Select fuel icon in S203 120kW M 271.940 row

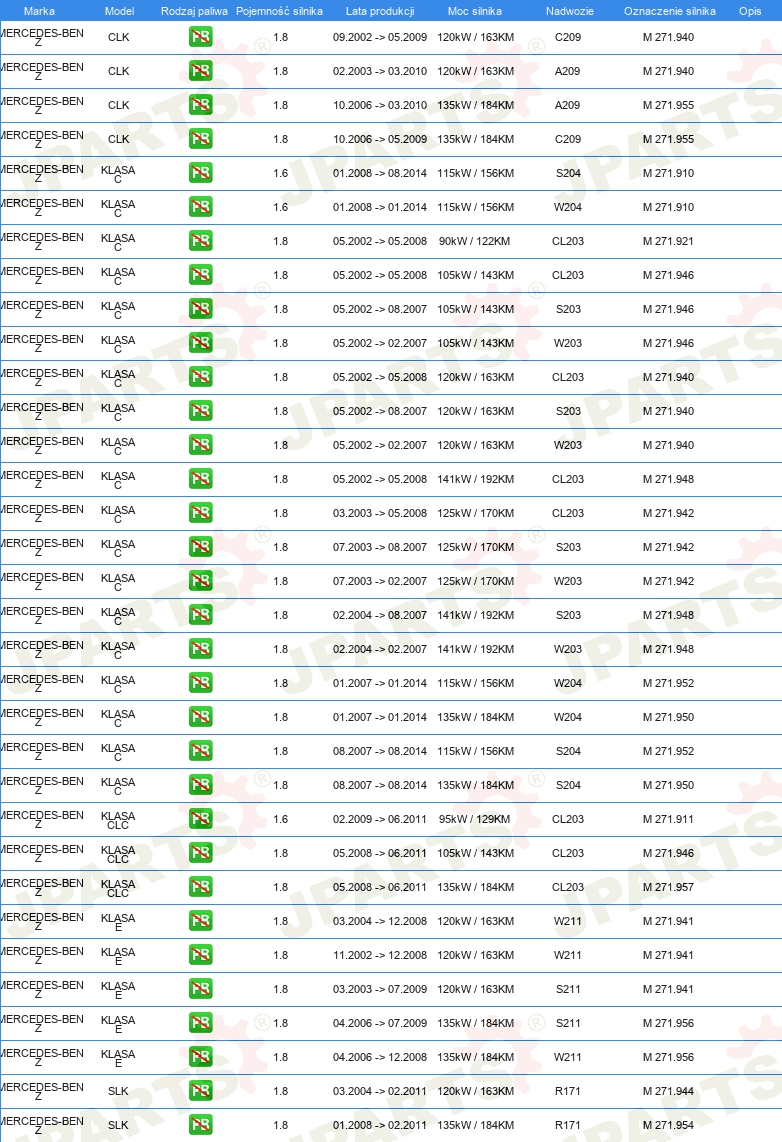(x=200, y=411)
